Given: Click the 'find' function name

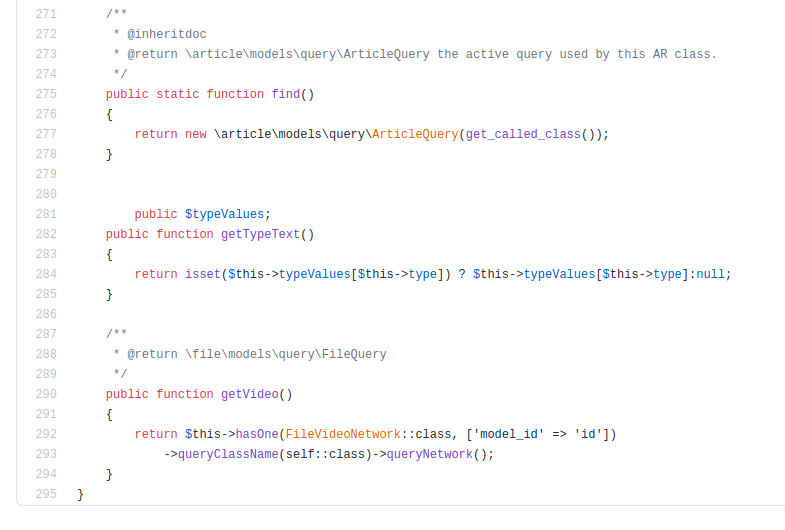Looking at the screenshot, I should coord(286,94).
